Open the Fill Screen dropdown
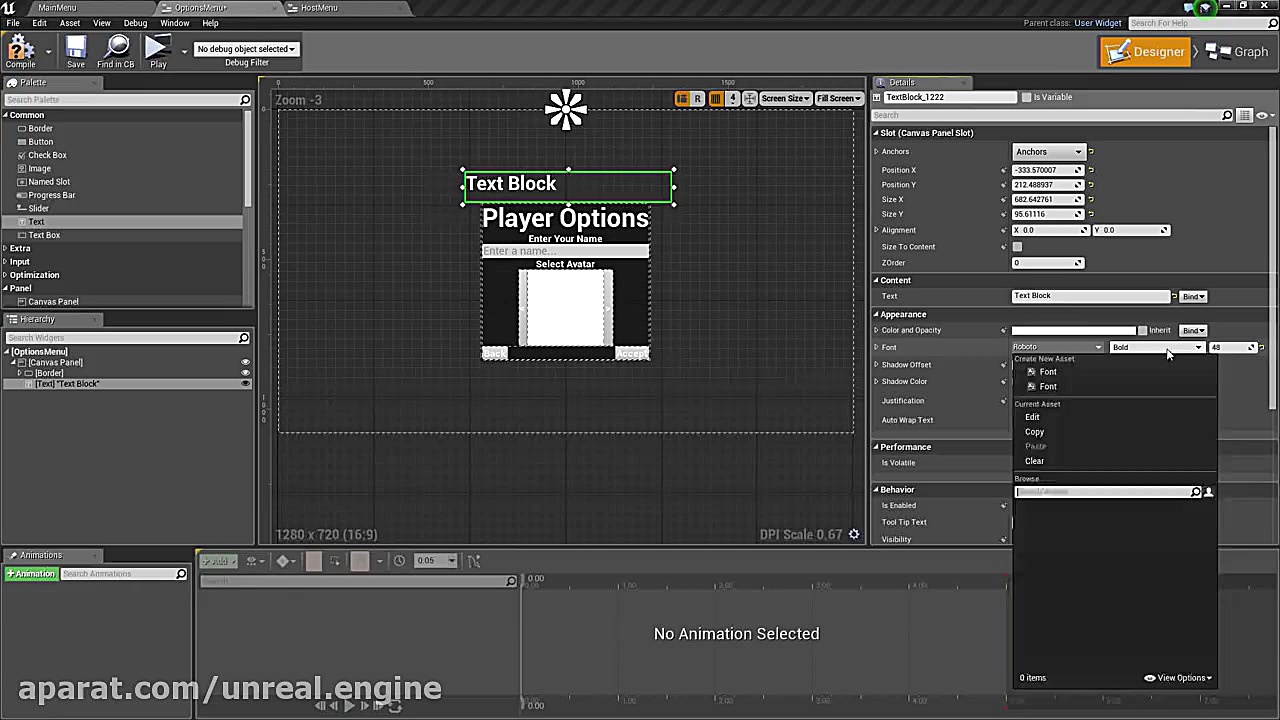 [838, 98]
